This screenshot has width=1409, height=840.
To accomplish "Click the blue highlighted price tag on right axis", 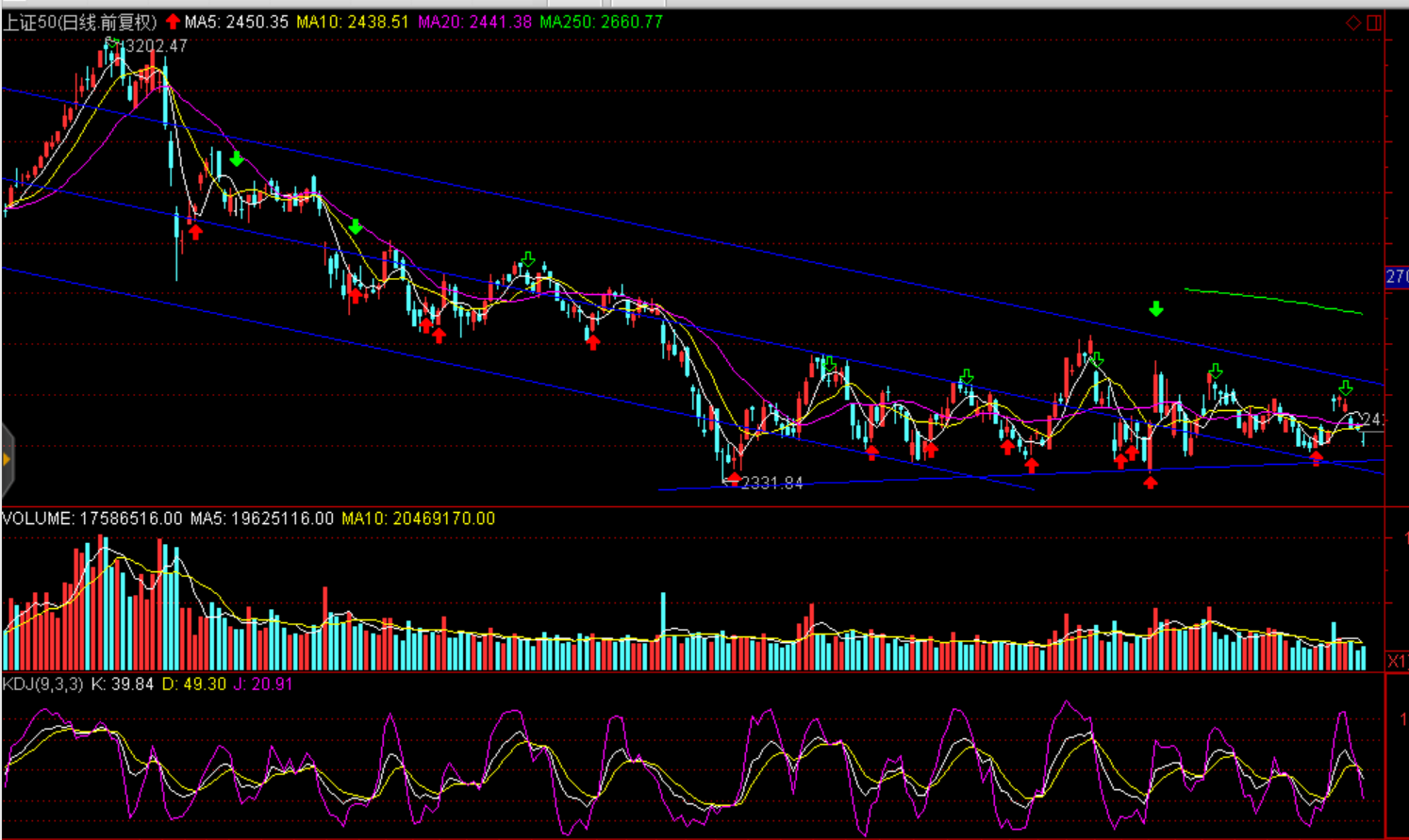I will (1396, 277).
